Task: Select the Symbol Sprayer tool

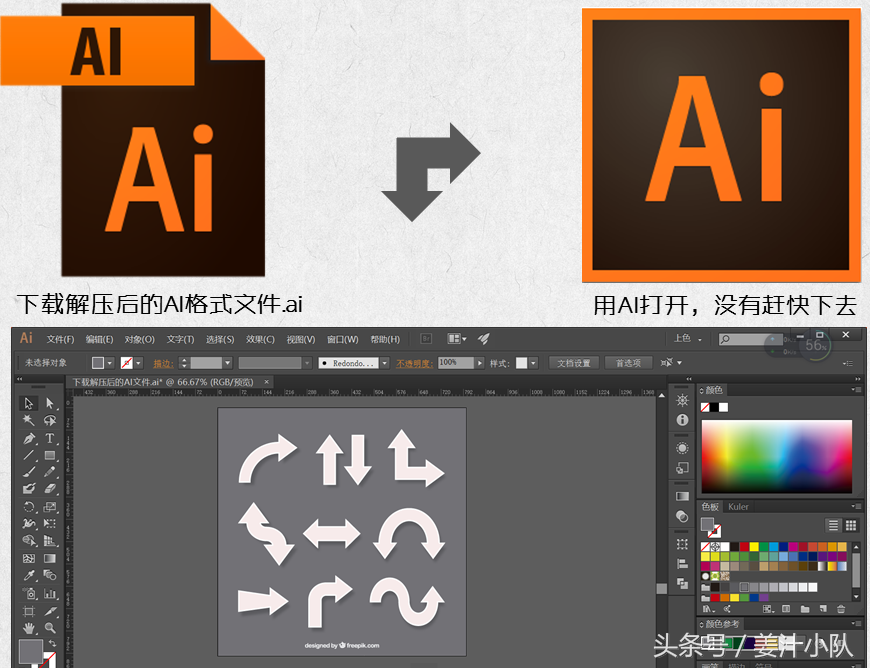Action: point(29,594)
